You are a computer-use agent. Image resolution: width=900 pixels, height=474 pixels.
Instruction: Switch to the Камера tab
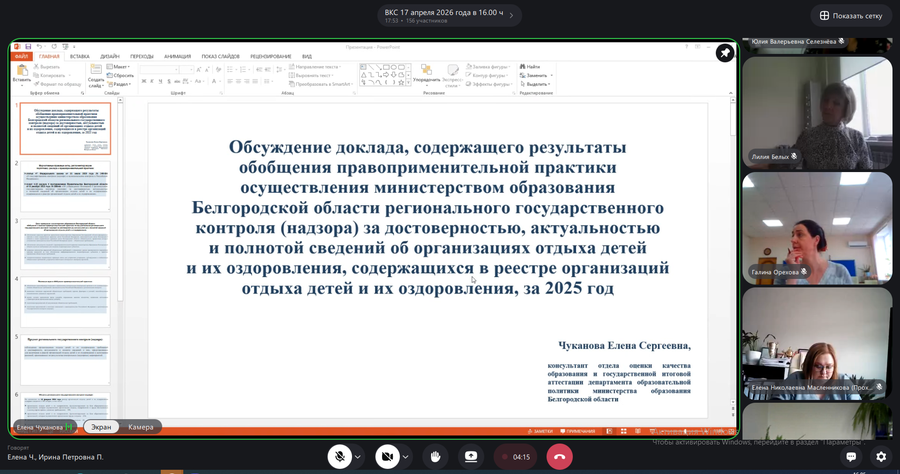pos(141,426)
